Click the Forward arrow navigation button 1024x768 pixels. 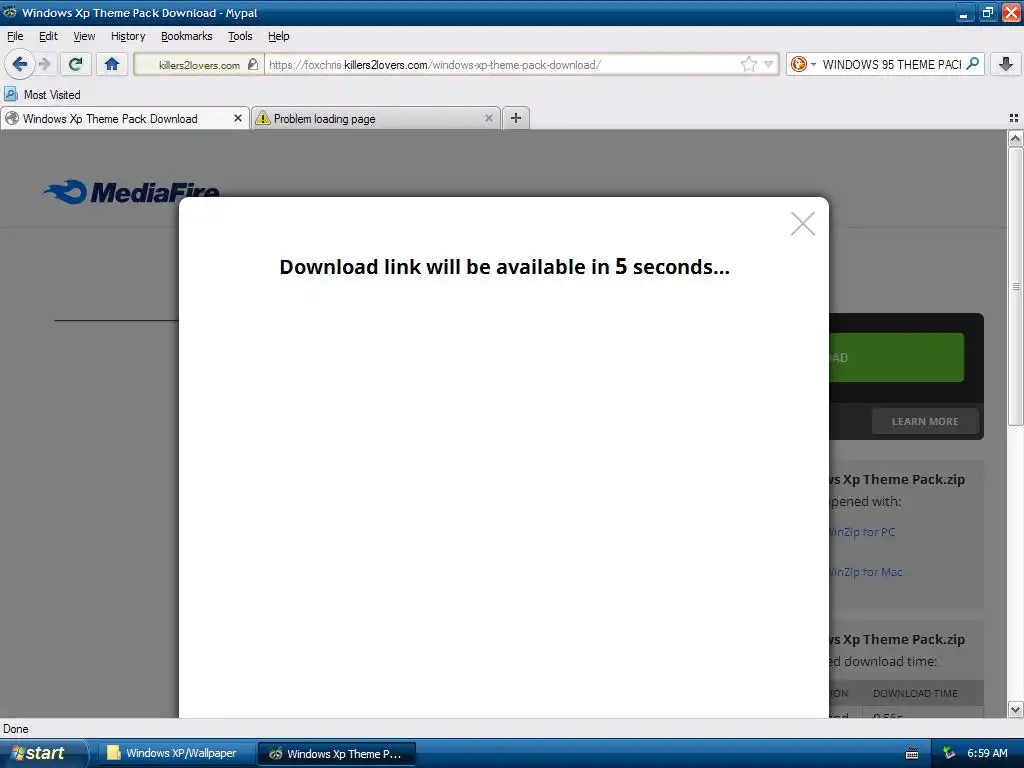(x=44, y=64)
